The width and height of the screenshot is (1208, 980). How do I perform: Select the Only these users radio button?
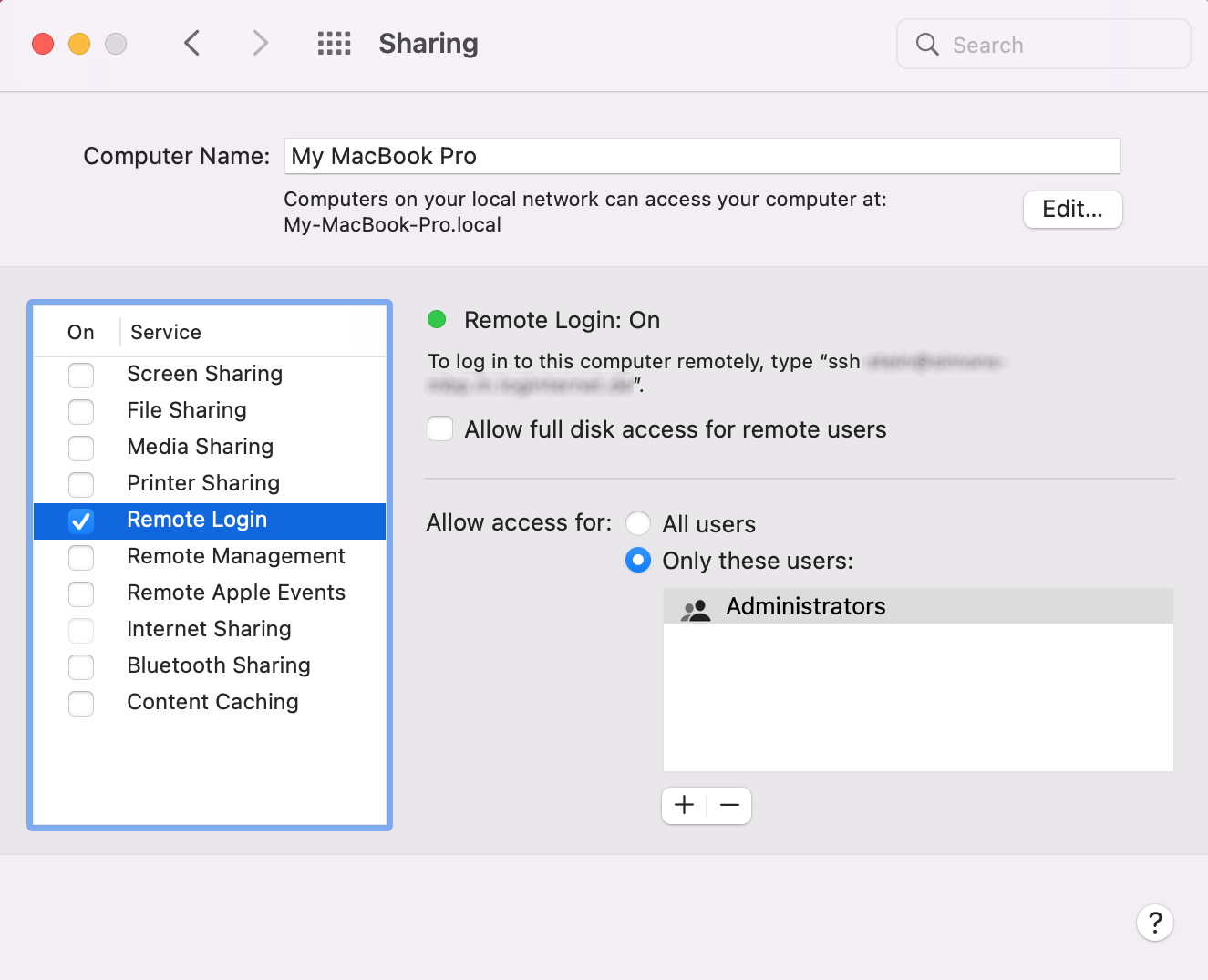(638, 560)
